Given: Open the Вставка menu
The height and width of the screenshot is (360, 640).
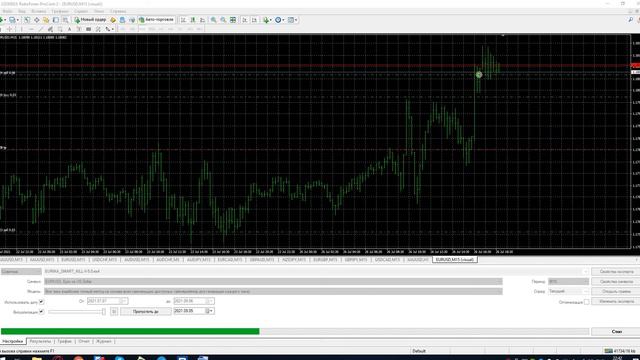Looking at the screenshot, I should (x=39, y=11).
